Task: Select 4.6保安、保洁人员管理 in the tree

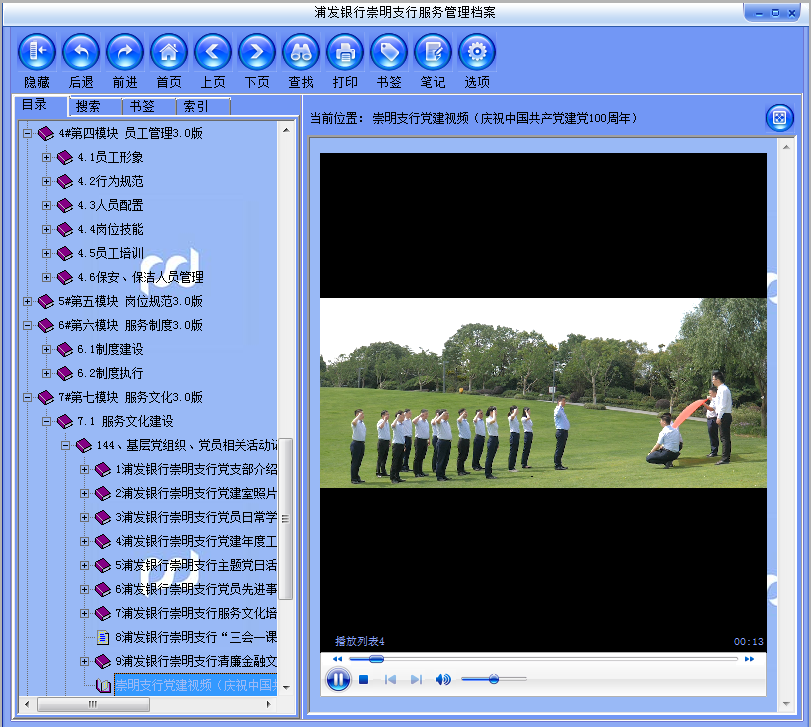Action: [140, 277]
